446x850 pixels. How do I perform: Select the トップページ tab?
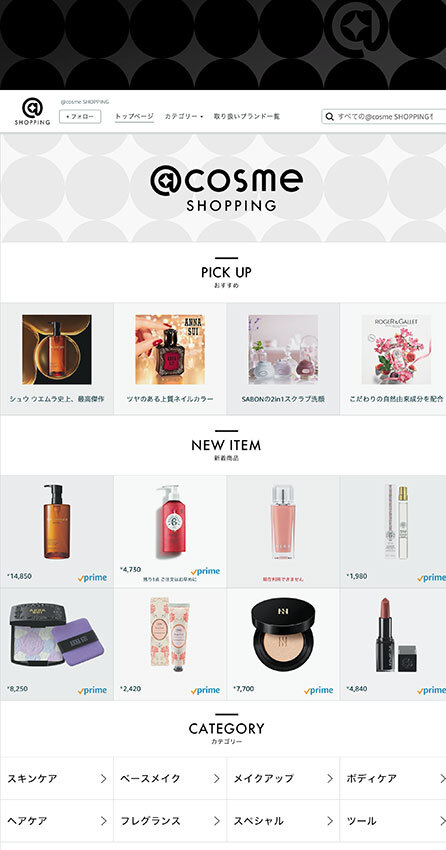134,117
